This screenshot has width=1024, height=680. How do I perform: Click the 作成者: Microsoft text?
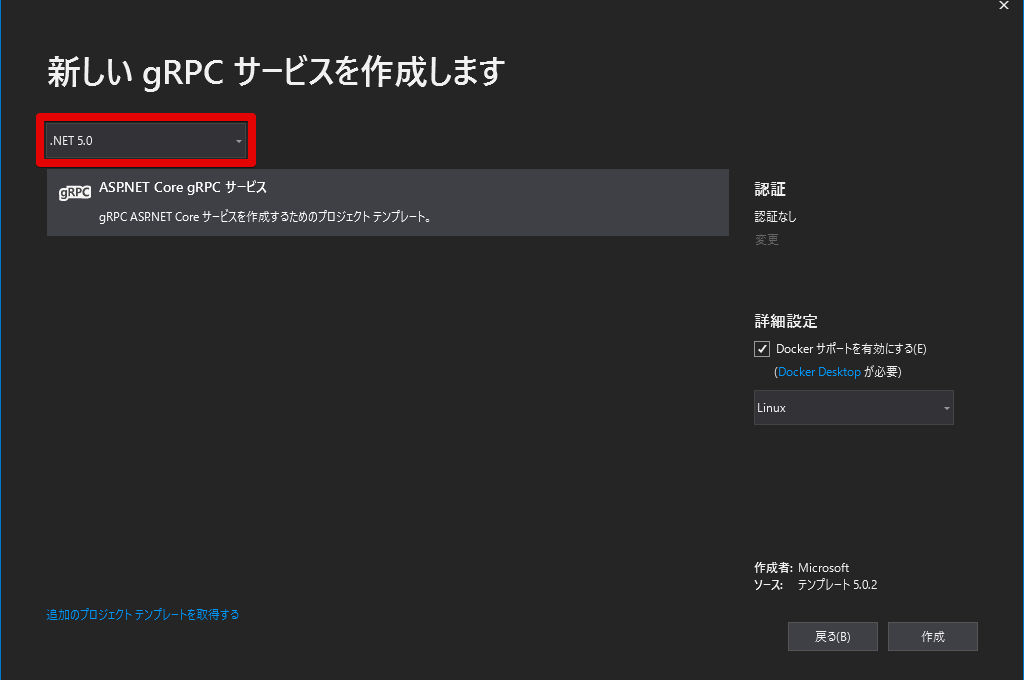coord(801,568)
